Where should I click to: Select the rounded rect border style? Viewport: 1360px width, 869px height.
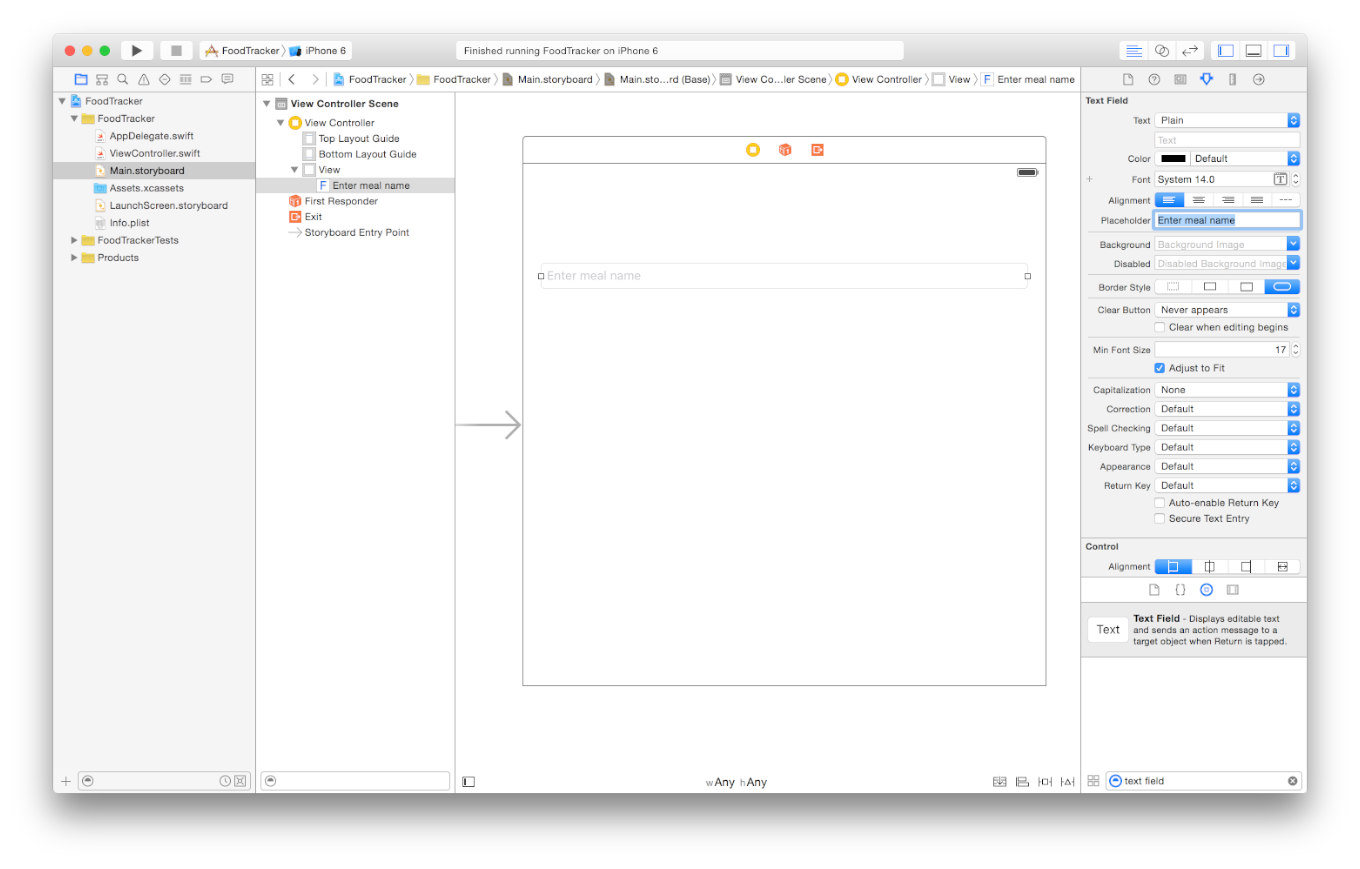(x=1282, y=287)
